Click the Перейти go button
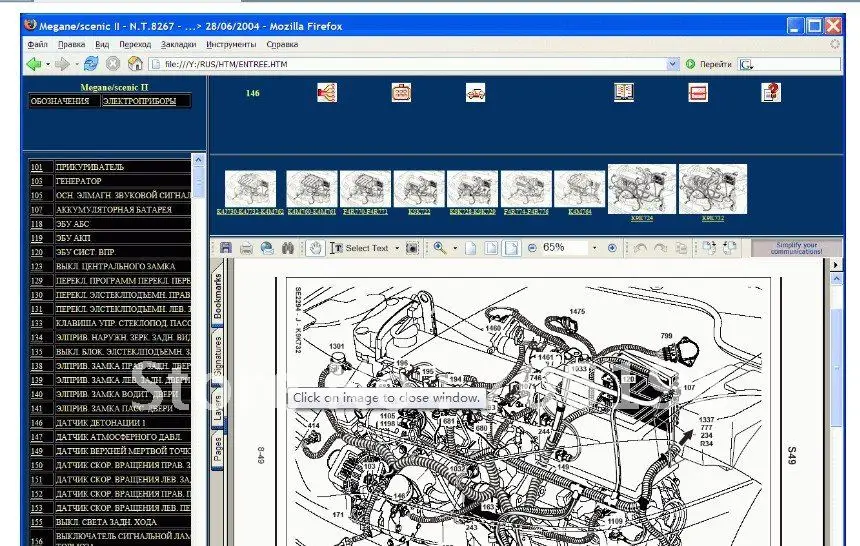This screenshot has height=546, width=860. click(709, 64)
